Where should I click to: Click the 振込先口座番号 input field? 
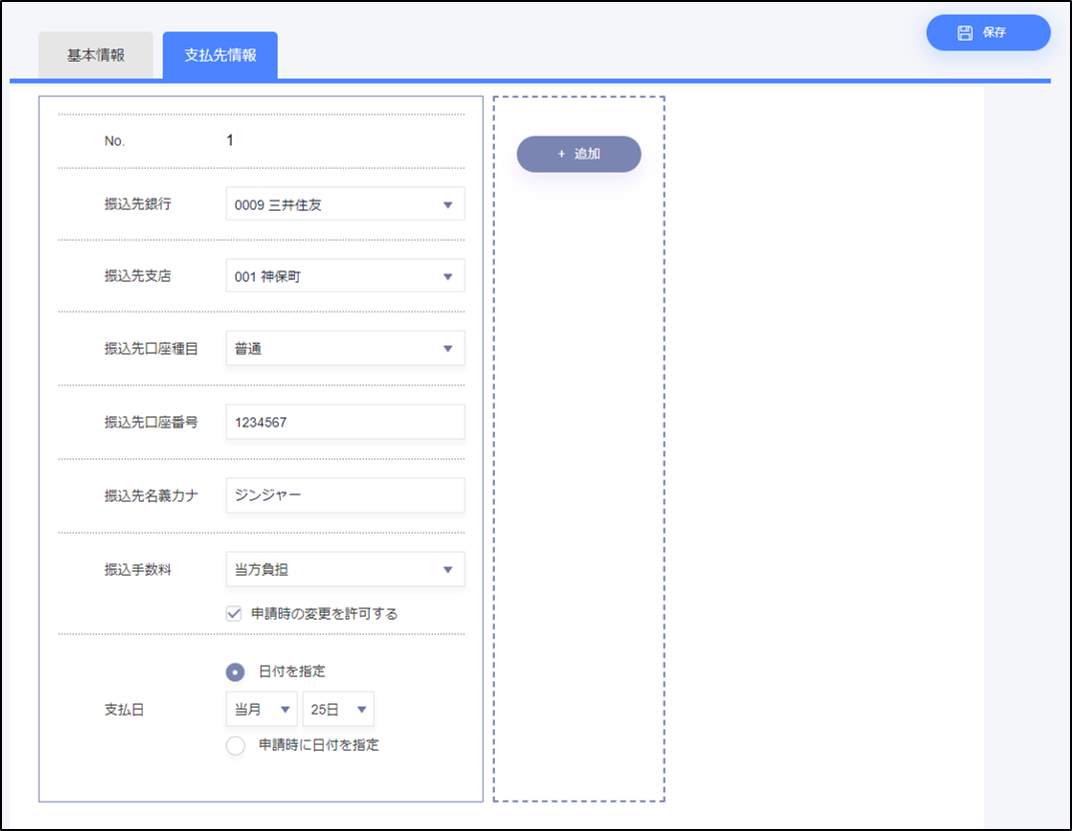(345, 422)
